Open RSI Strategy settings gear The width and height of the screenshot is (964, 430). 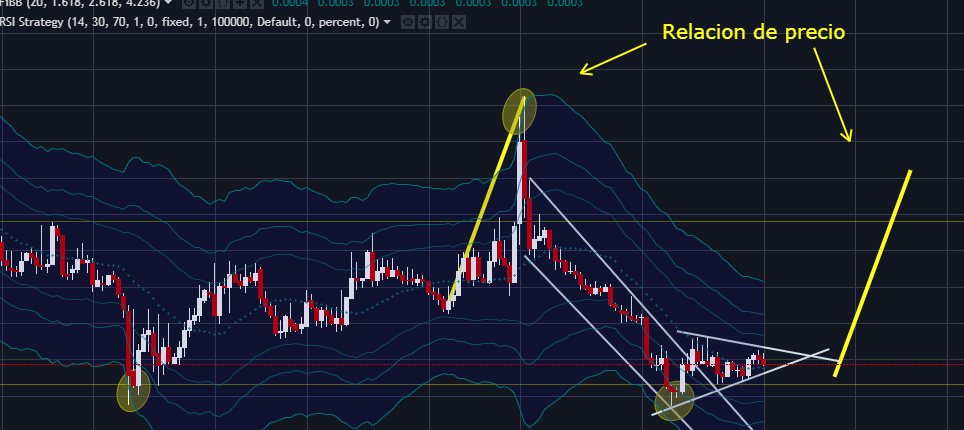pyautogui.click(x=424, y=23)
